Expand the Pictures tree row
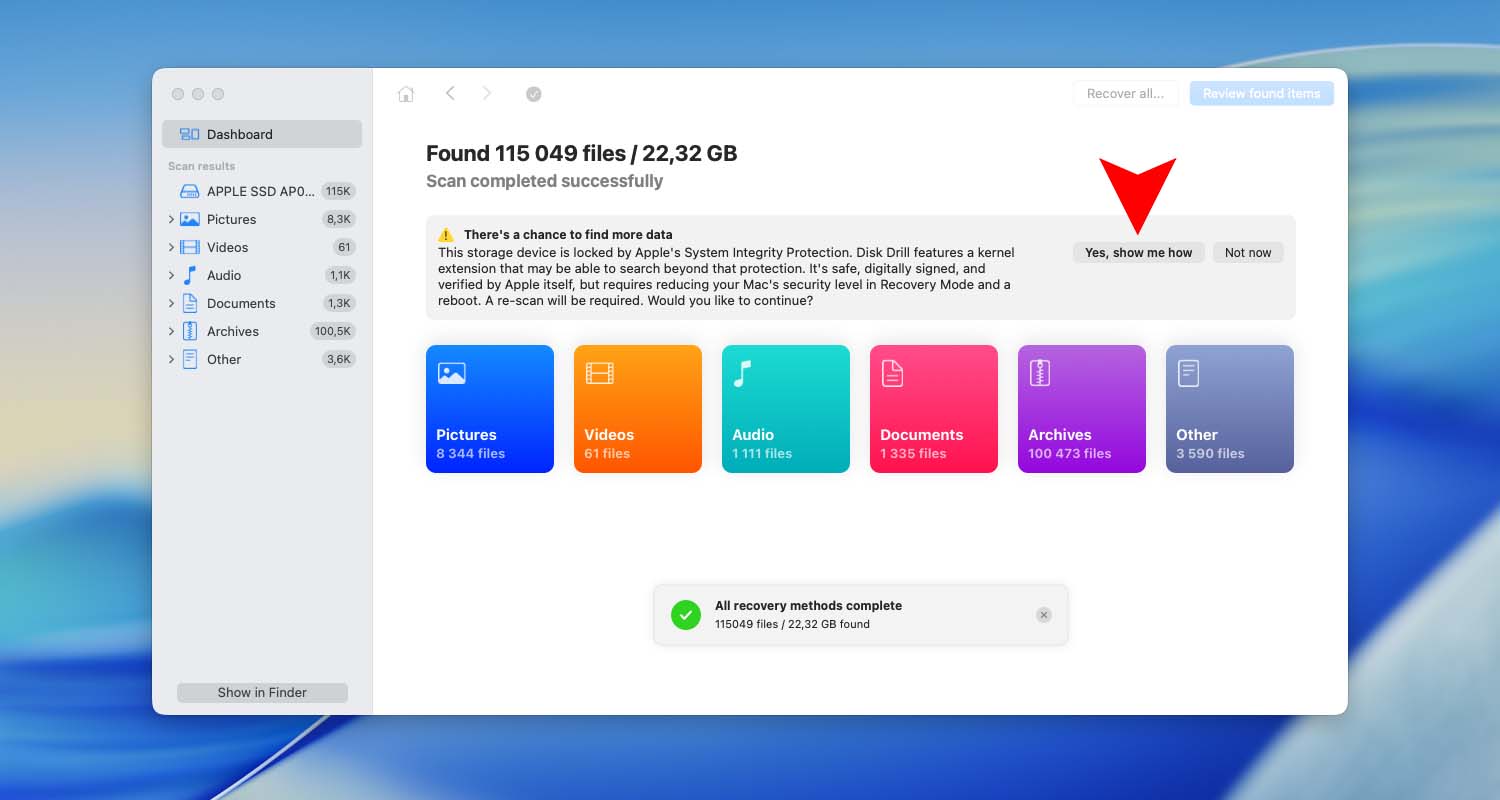The image size is (1500, 800). (171, 219)
